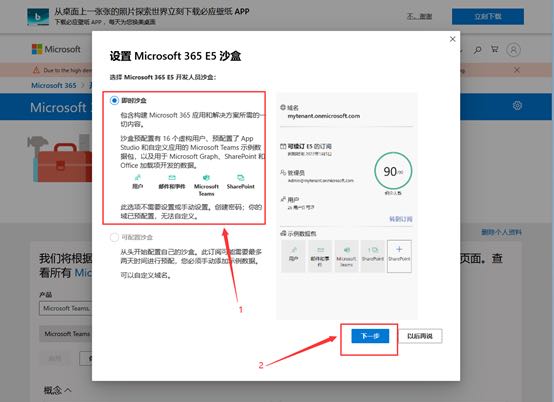Open the account profile avatar icon
Screen dimensions: 554x402
pos(513,49)
